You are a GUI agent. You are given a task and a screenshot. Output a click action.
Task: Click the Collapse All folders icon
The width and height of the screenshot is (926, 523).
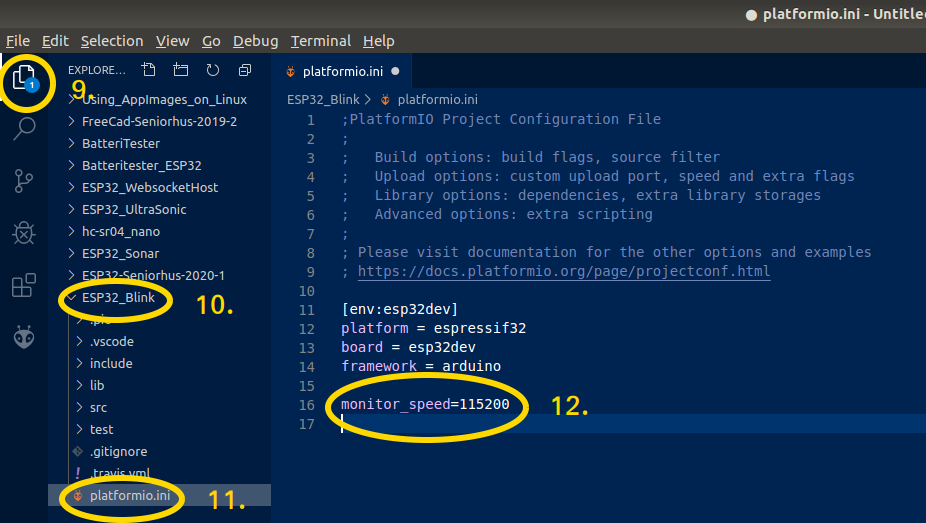point(244,70)
